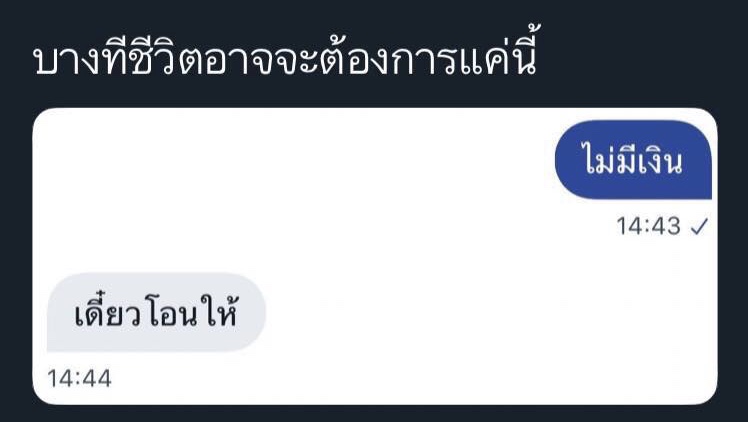The image size is (748, 422).
Task: Click the 14:44 timestamp
Action: (79, 379)
